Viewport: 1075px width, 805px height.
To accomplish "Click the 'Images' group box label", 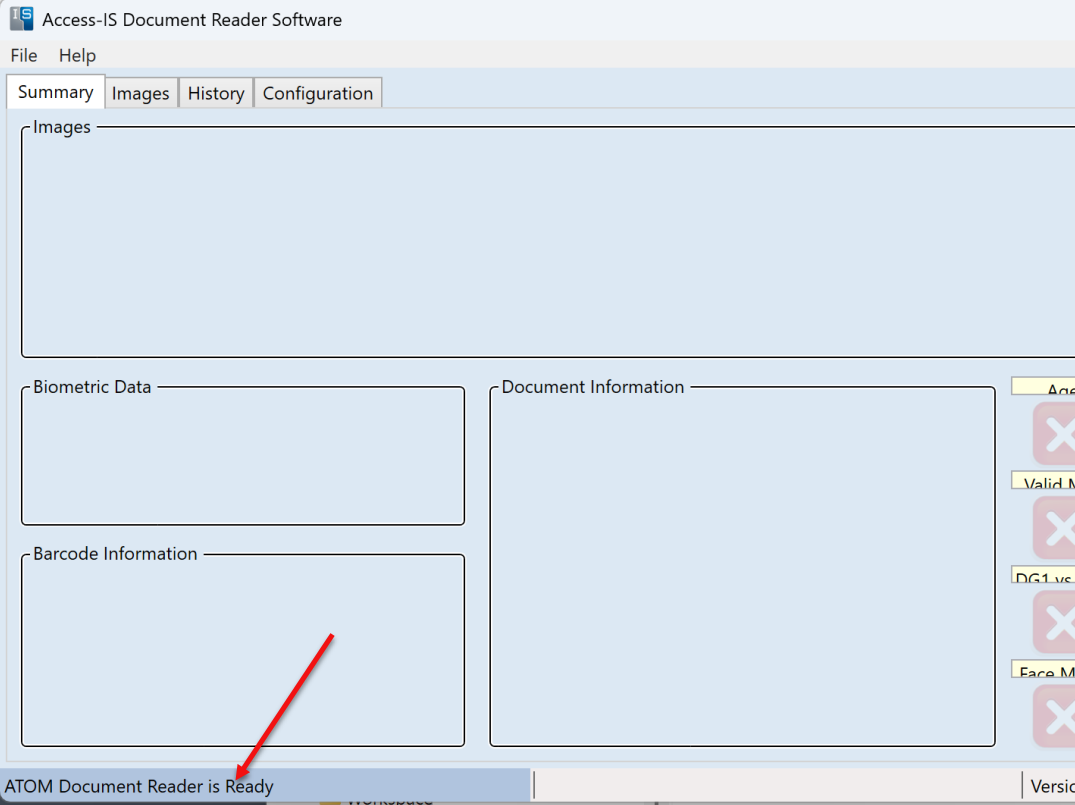I will point(62,128).
